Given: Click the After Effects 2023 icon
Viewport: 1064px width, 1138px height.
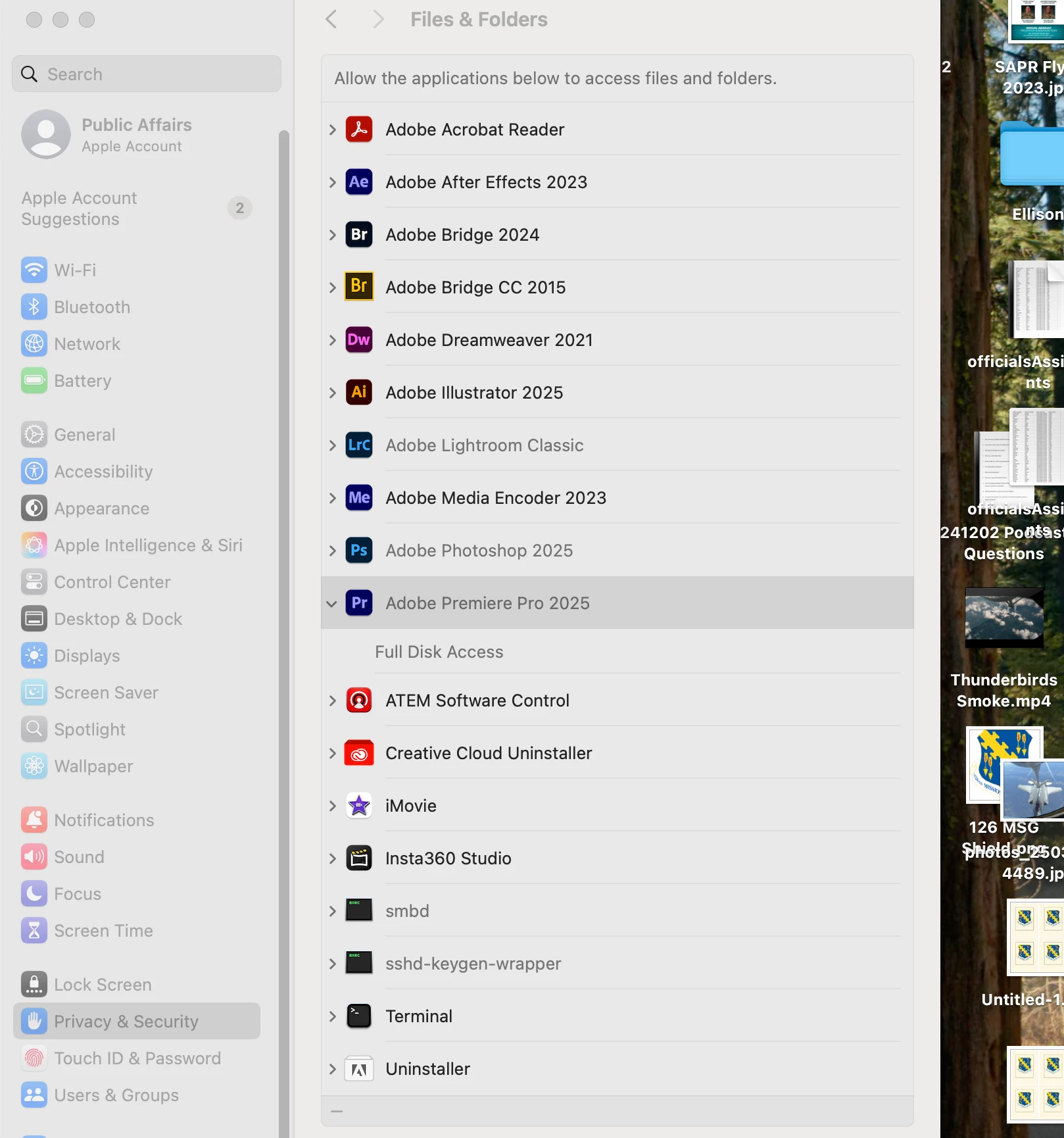Looking at the screenshot, I should coord(359,182).
